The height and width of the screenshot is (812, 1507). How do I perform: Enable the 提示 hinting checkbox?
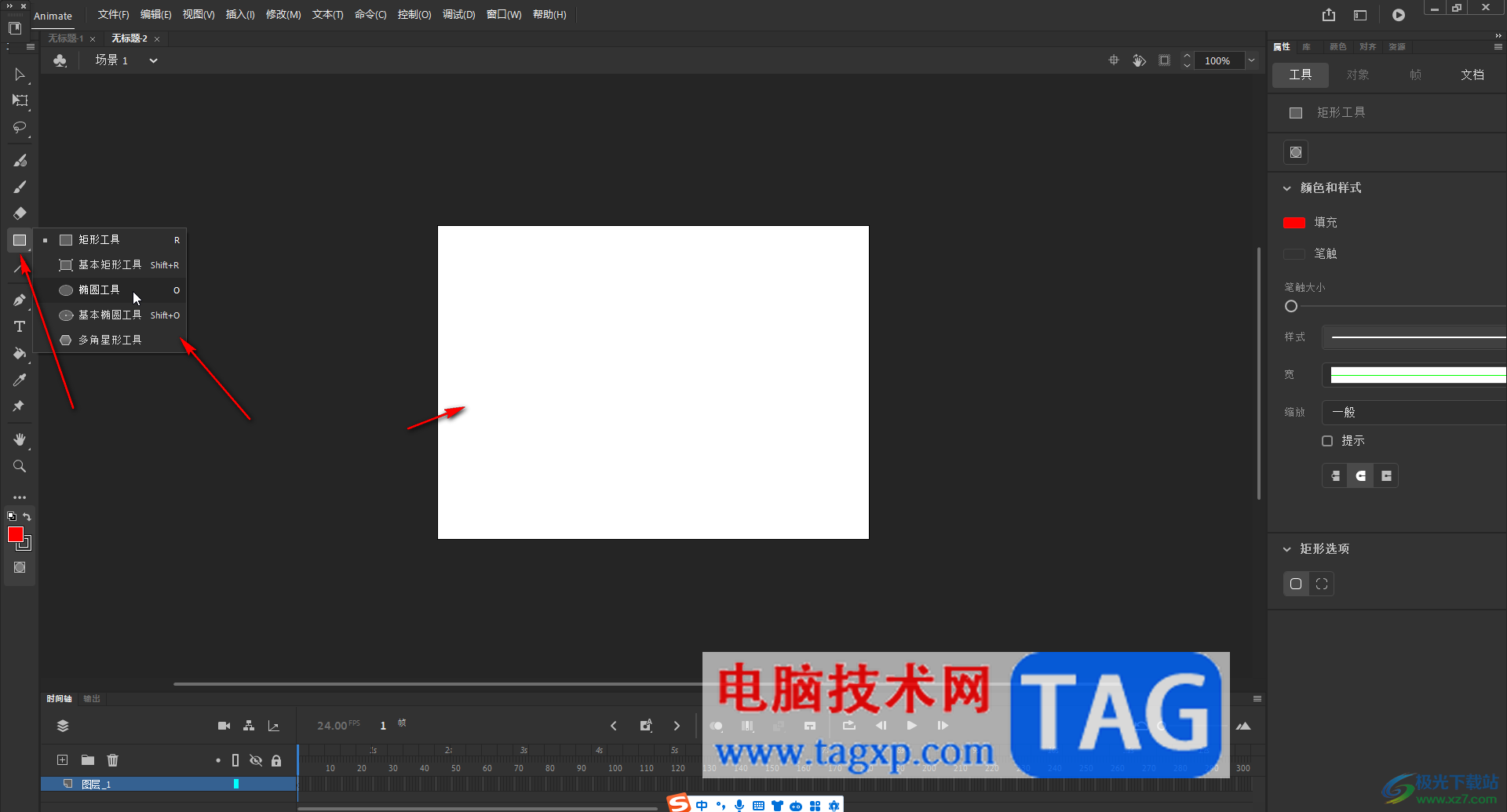1327,441
